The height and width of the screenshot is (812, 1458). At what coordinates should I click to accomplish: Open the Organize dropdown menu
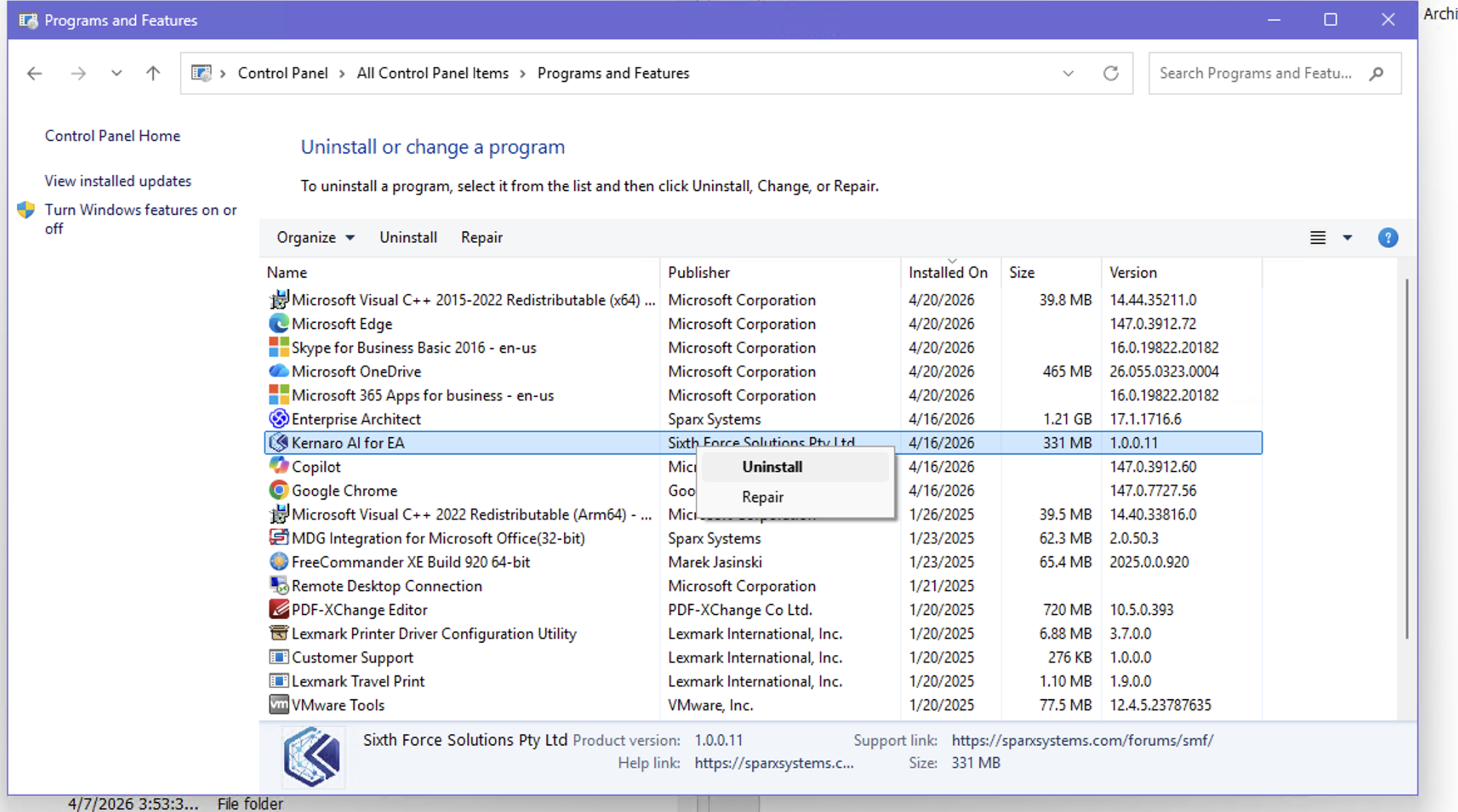tap(315, 238)
